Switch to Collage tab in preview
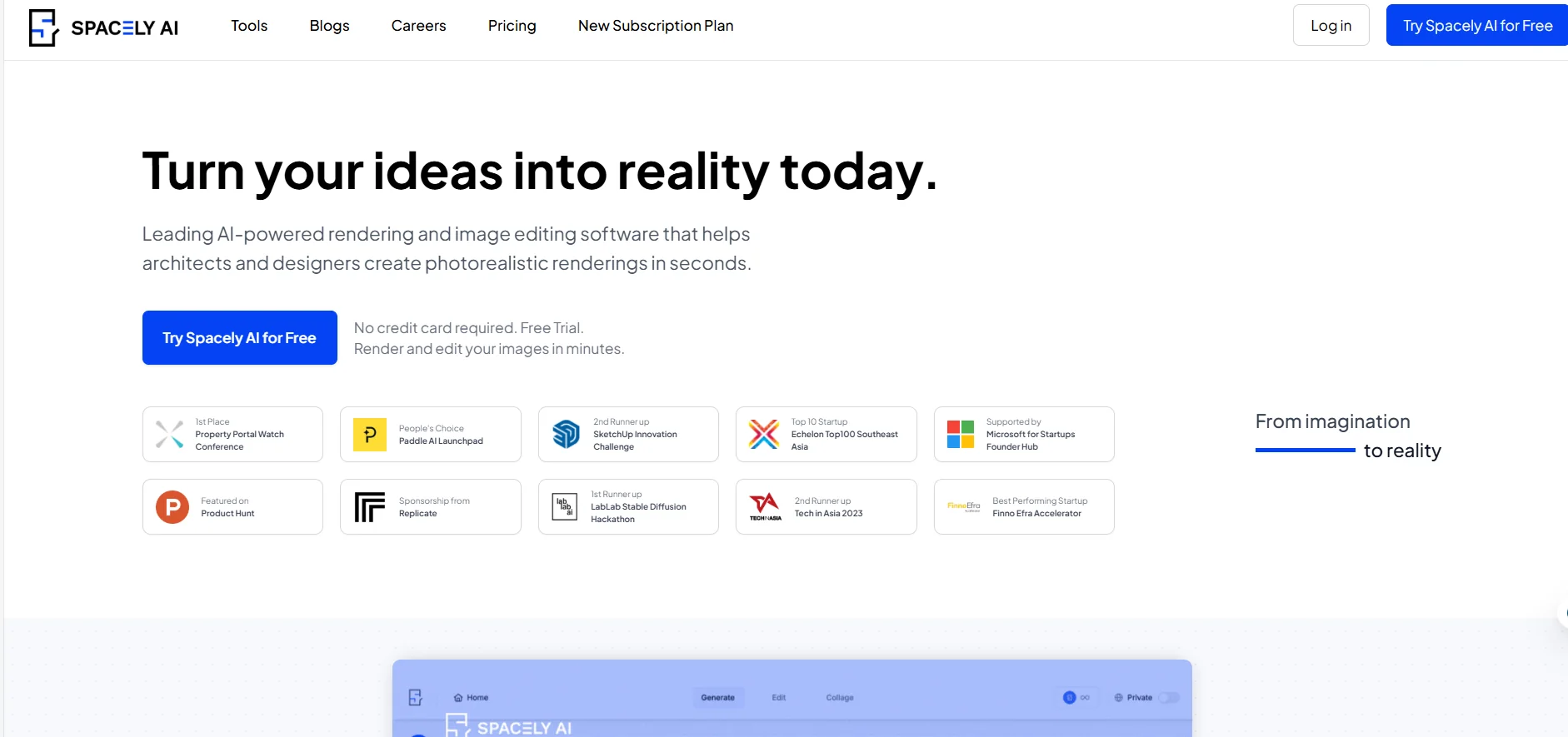1568x737 pixels. [840, 698]
